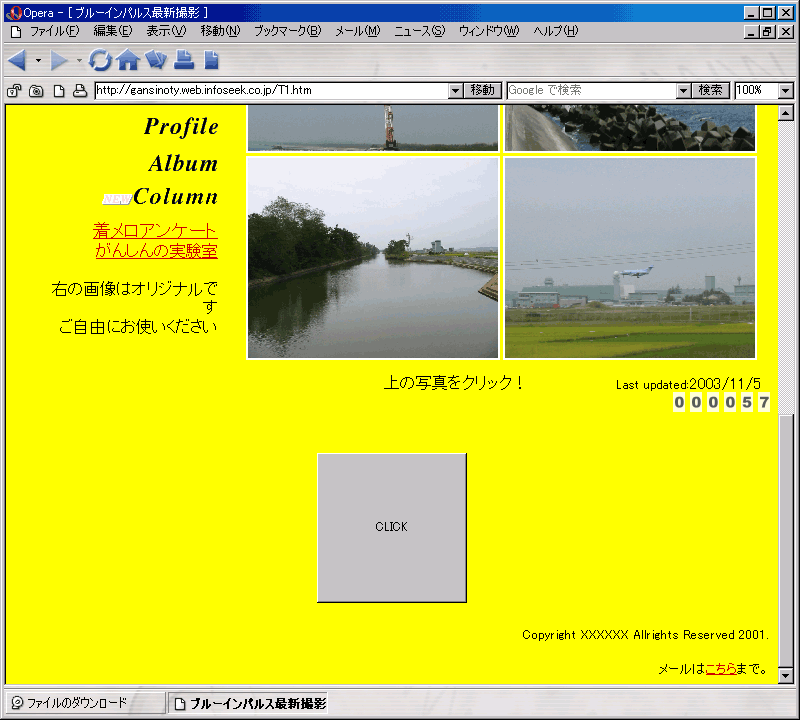Click the page scrollbar up arrow

point(786,113)
